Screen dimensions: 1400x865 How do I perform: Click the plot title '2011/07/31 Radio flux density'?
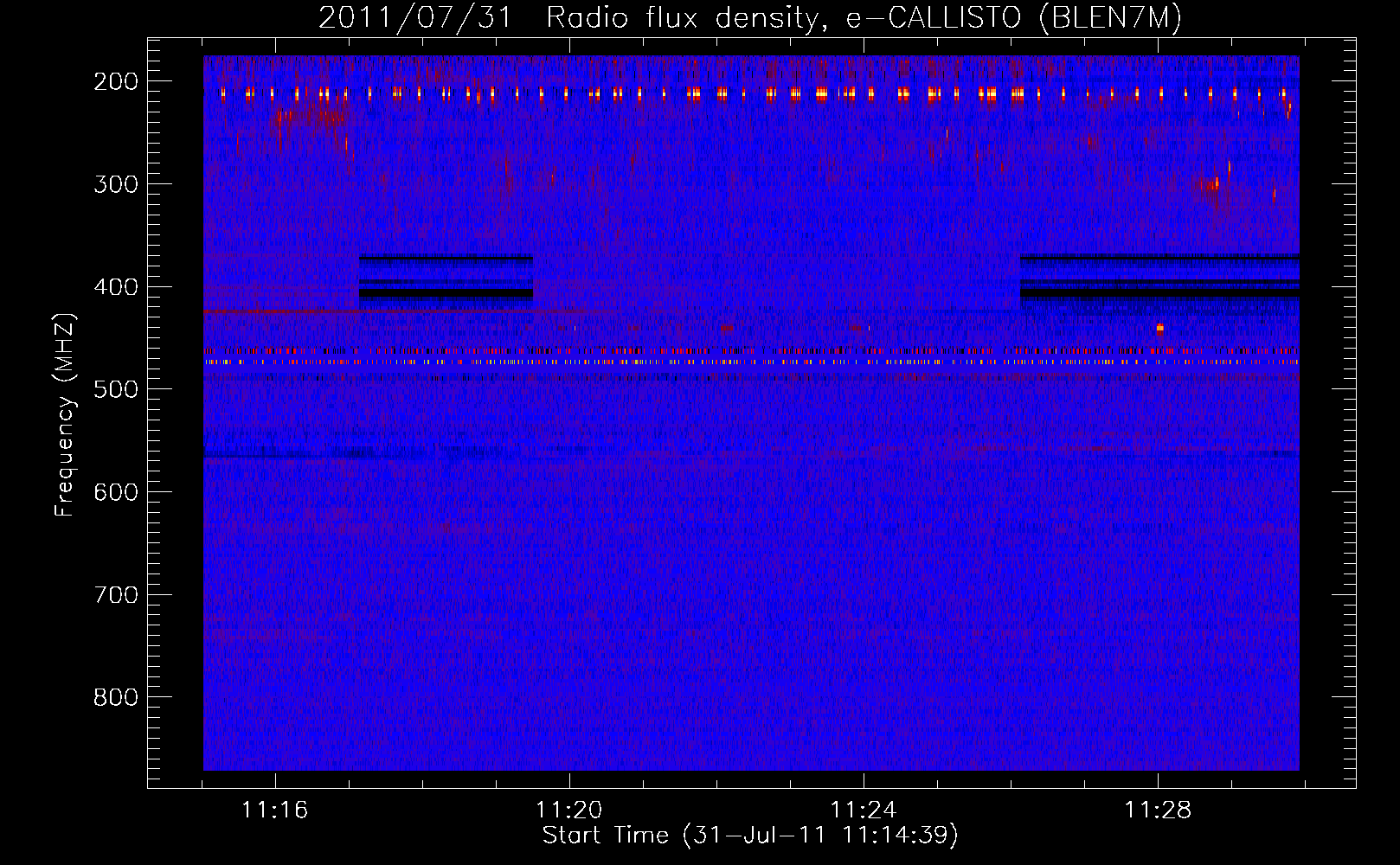coord(749,18)
